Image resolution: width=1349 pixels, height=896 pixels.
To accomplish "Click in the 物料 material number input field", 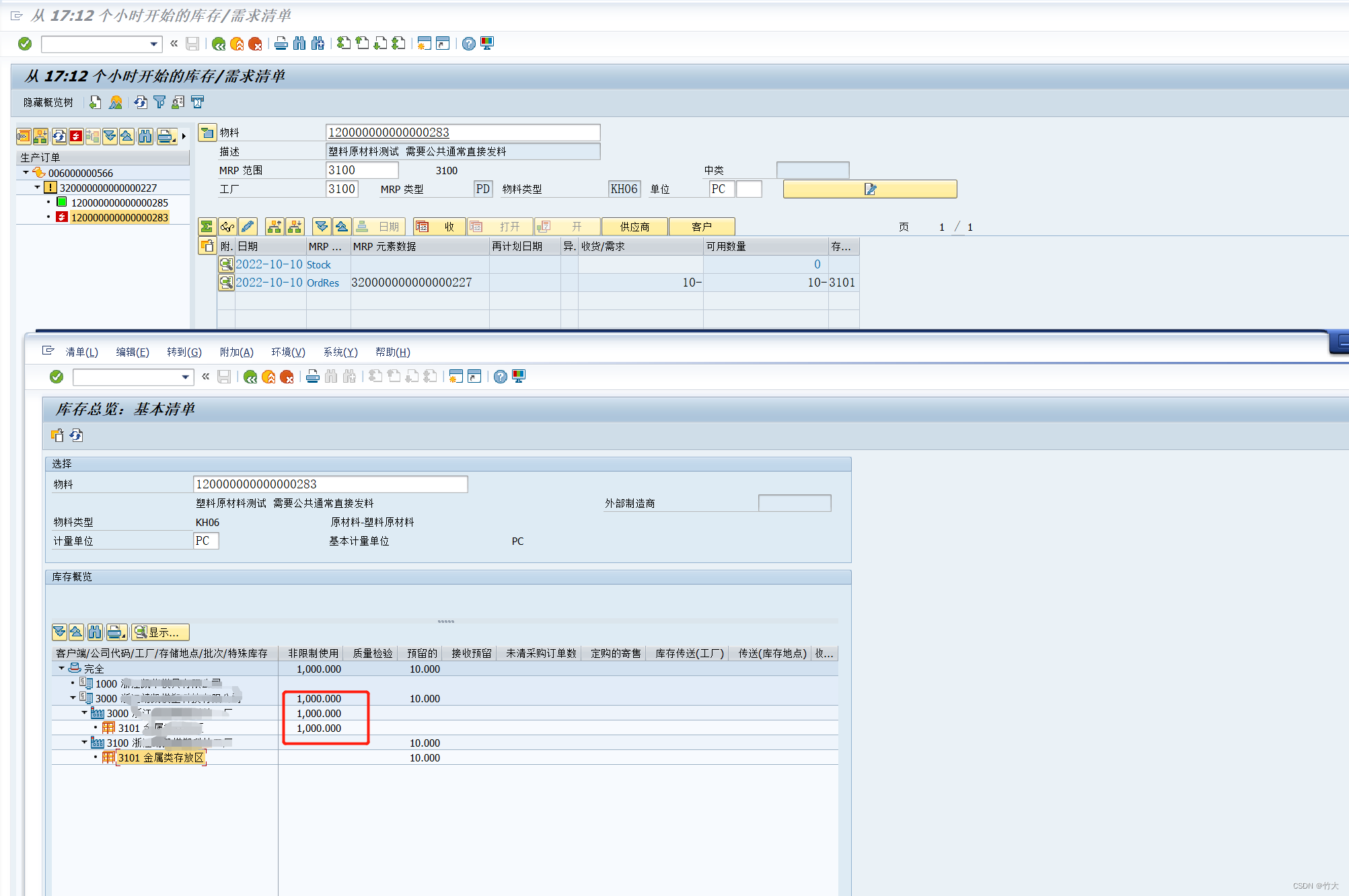I will 463,132.
